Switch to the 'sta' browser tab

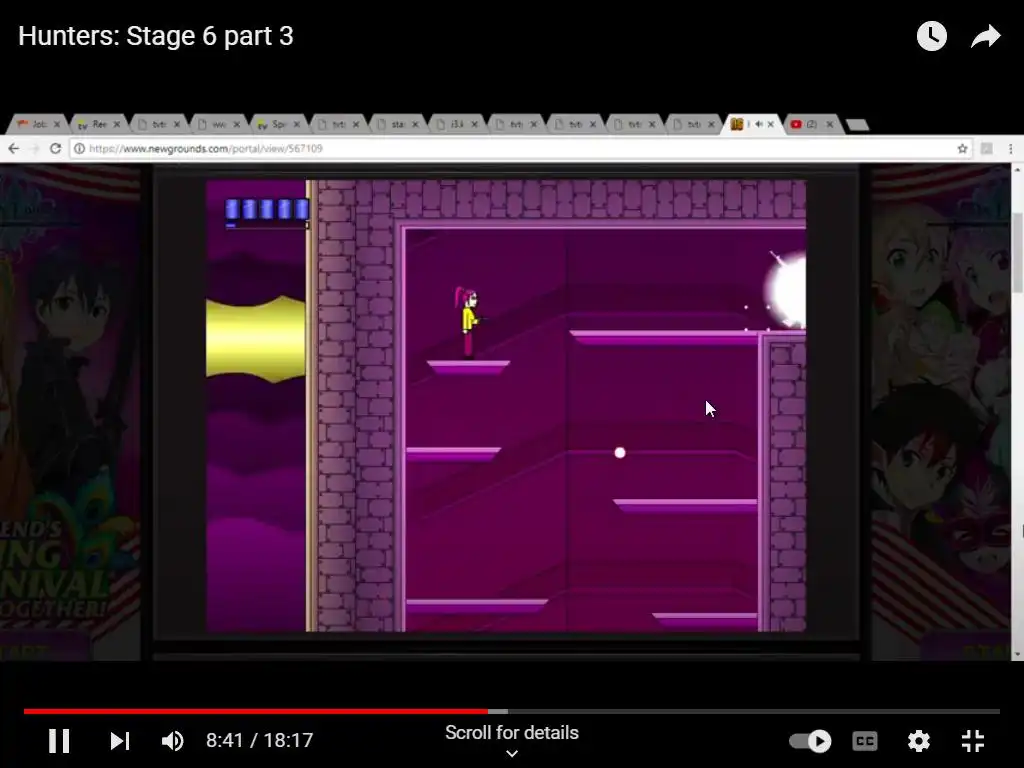[397, 123]
